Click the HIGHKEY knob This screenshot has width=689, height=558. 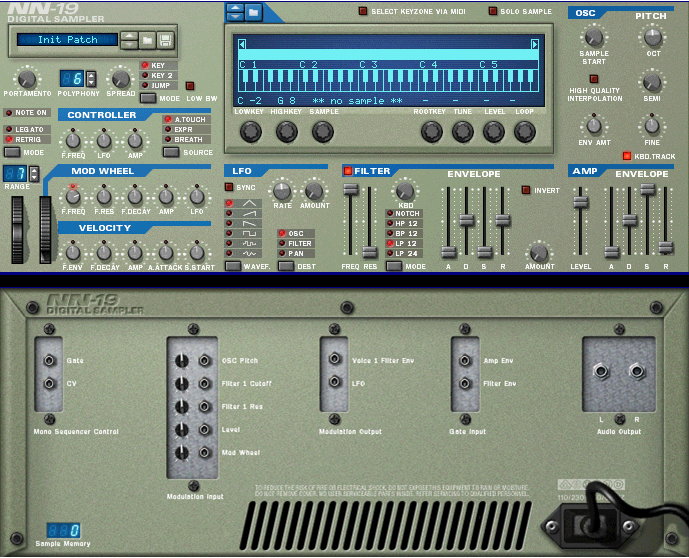[286, 132]
